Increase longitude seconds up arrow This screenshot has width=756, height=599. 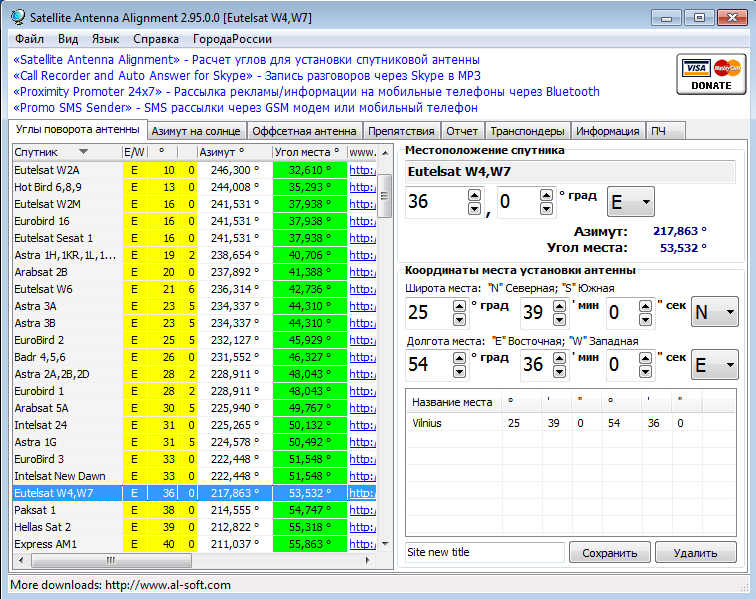(645, 358)
